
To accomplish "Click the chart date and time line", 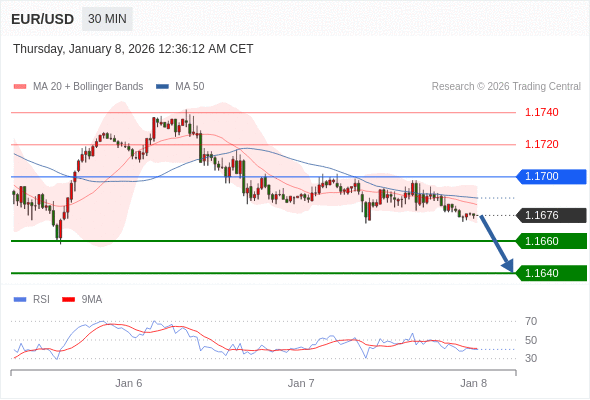I will [133, 49].
